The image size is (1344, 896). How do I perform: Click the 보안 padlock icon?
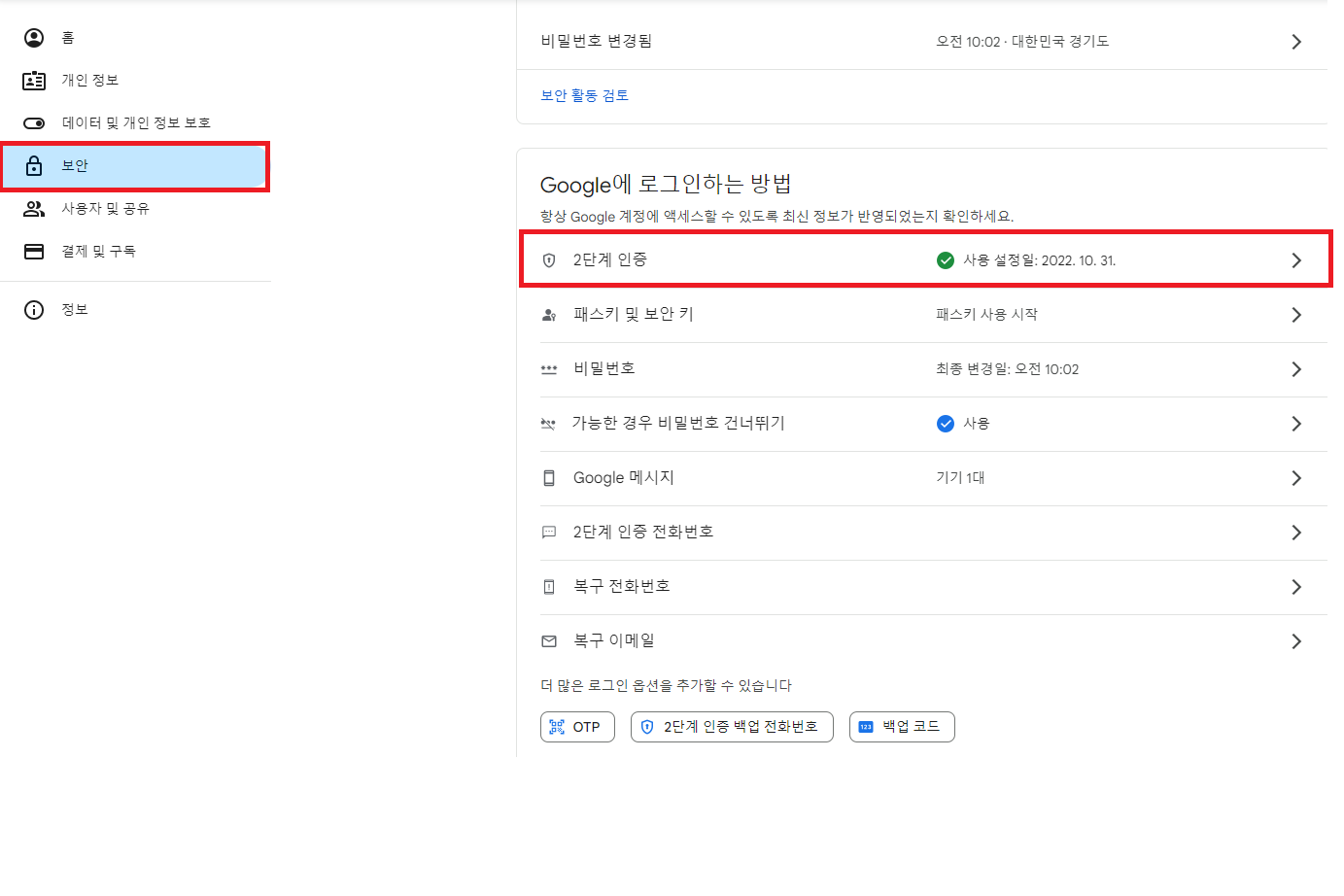tap(34, 166)
